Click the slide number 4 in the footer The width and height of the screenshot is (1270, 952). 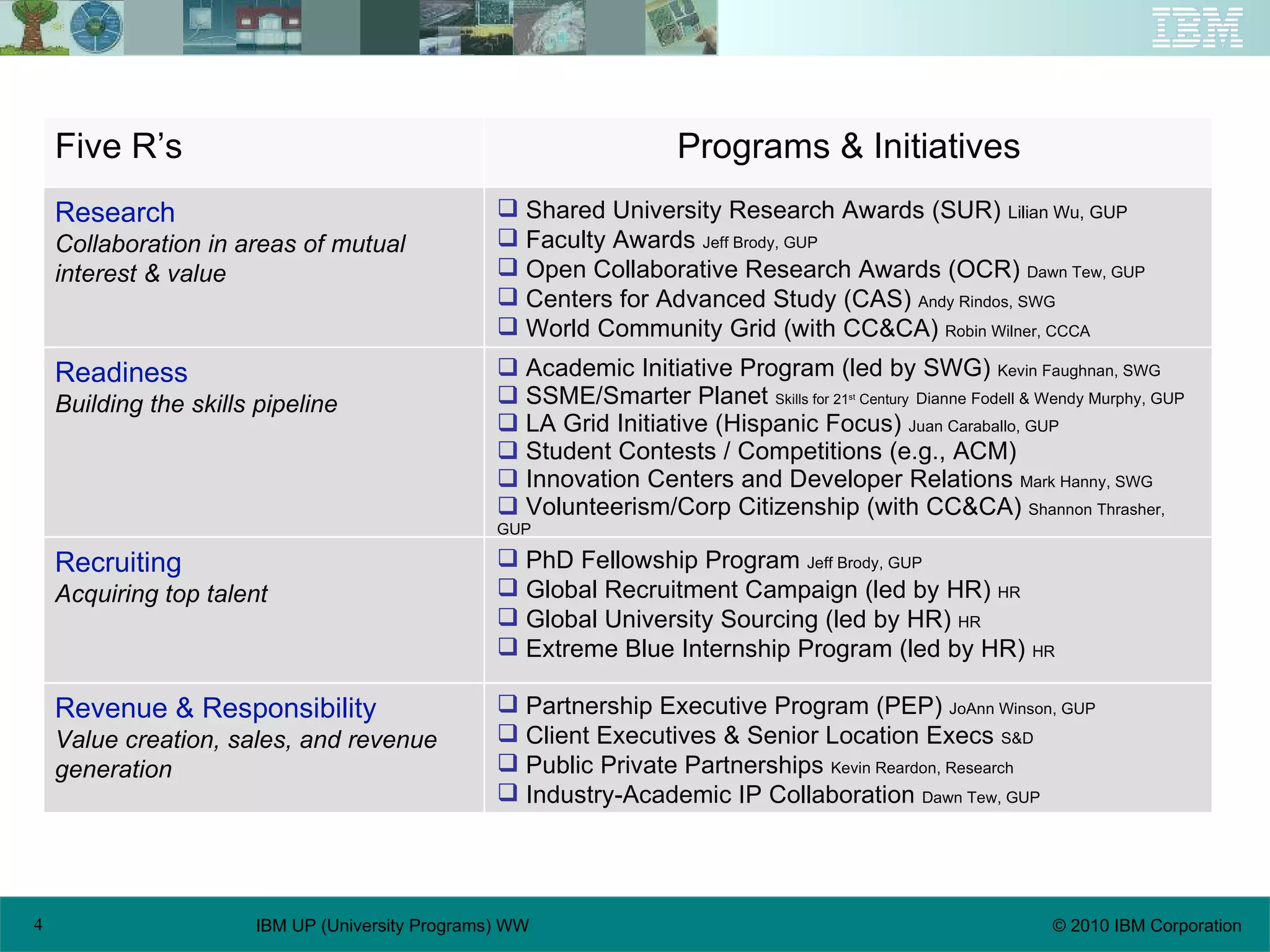(x=38, y=925)
